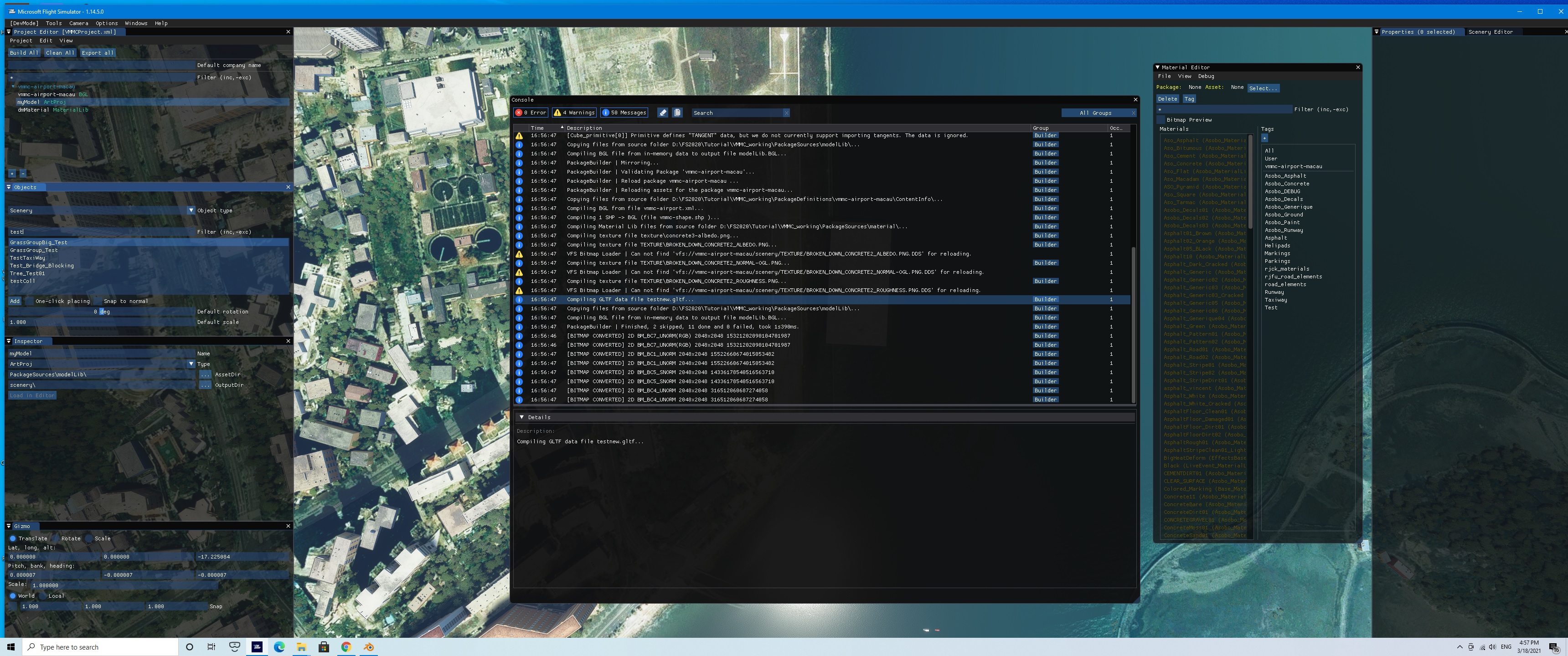Open Microsoft Store from the taskbar
Screen dimensions: 1568x656
tap(324, 647)
